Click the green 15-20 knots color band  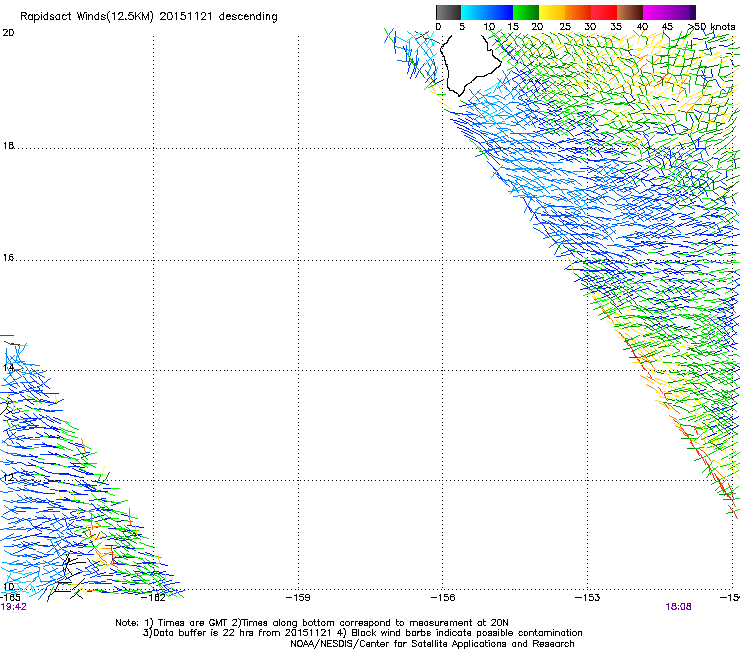pyautogui.click(x=526, y=12)
